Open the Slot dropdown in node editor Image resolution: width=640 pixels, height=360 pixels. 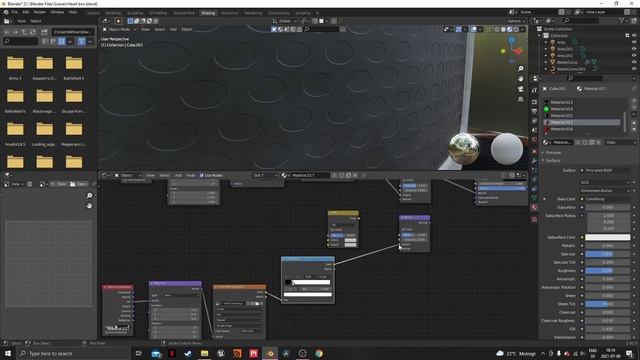pos(265,175)
